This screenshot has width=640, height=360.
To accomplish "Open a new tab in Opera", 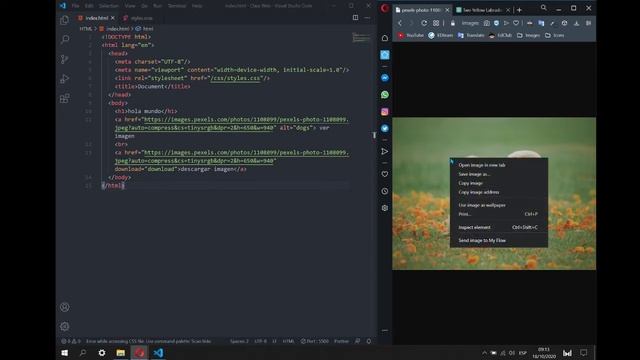I will [519, 10].
